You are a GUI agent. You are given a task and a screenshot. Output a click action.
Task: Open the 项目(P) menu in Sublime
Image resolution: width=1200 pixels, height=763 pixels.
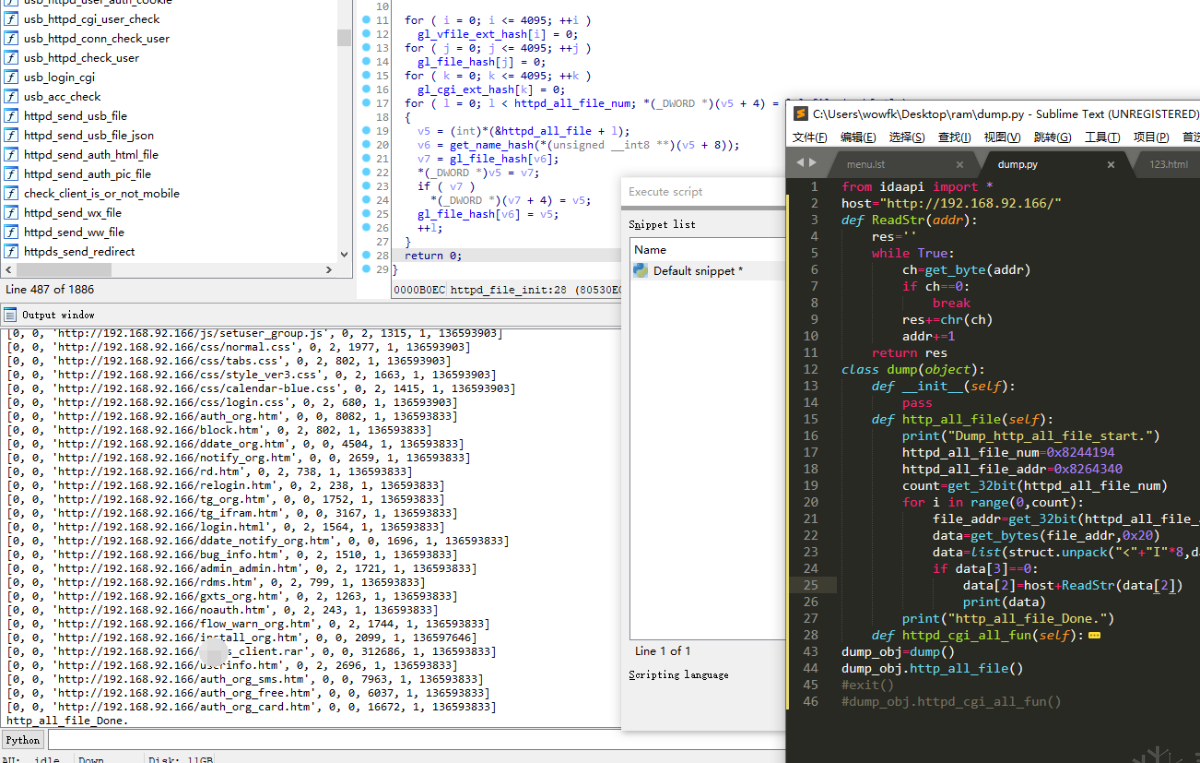1151,137
